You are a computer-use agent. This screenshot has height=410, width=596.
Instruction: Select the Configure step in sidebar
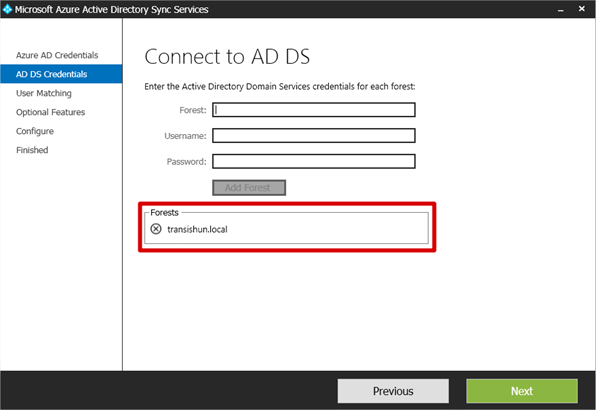(35, 131)
